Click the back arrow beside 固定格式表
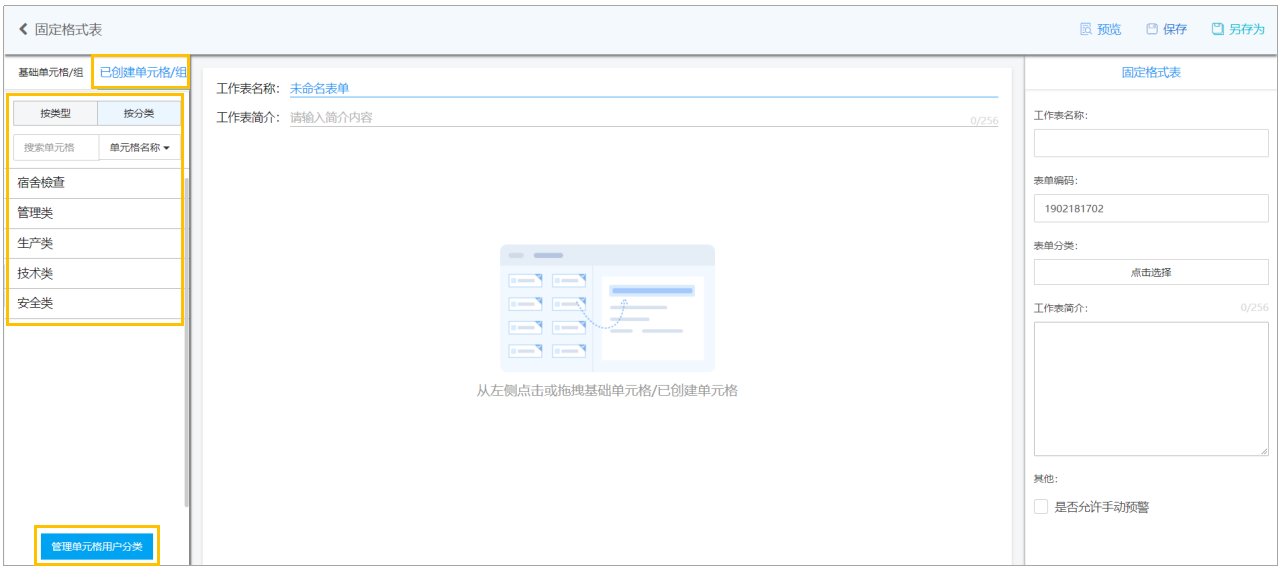 (23, 30)
